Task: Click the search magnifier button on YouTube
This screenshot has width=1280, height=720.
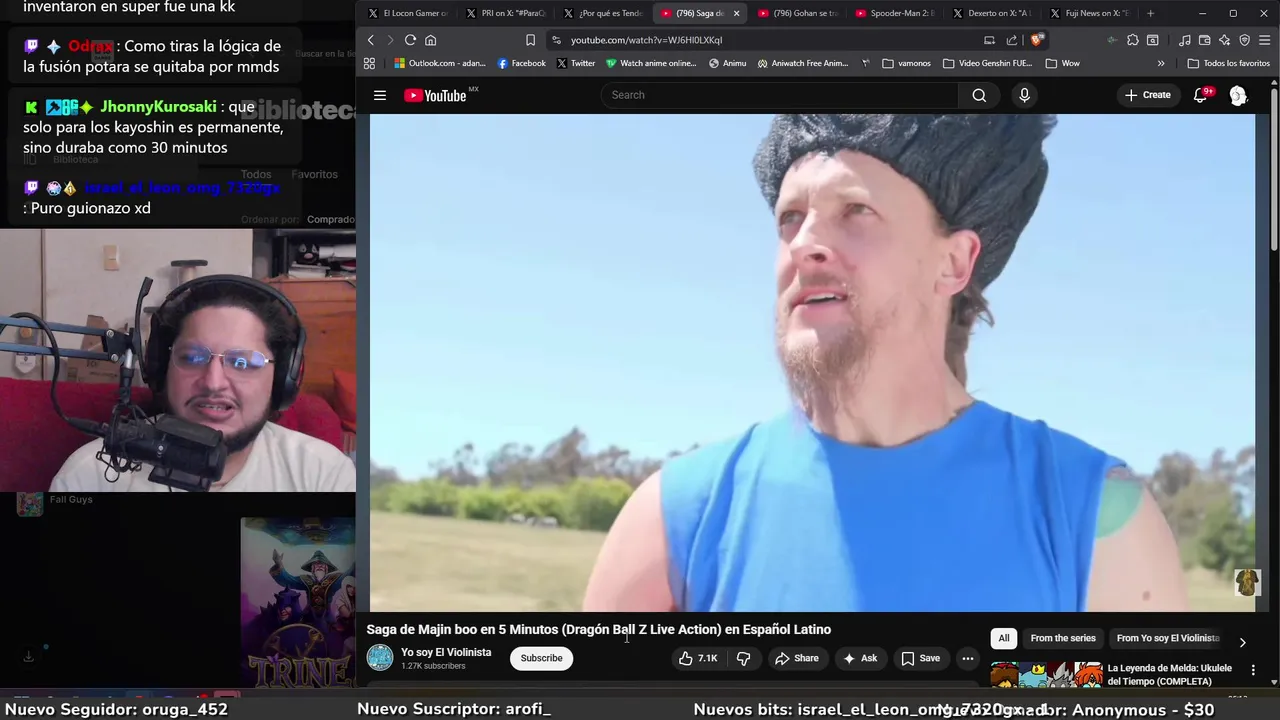Action: coord(979,95)
